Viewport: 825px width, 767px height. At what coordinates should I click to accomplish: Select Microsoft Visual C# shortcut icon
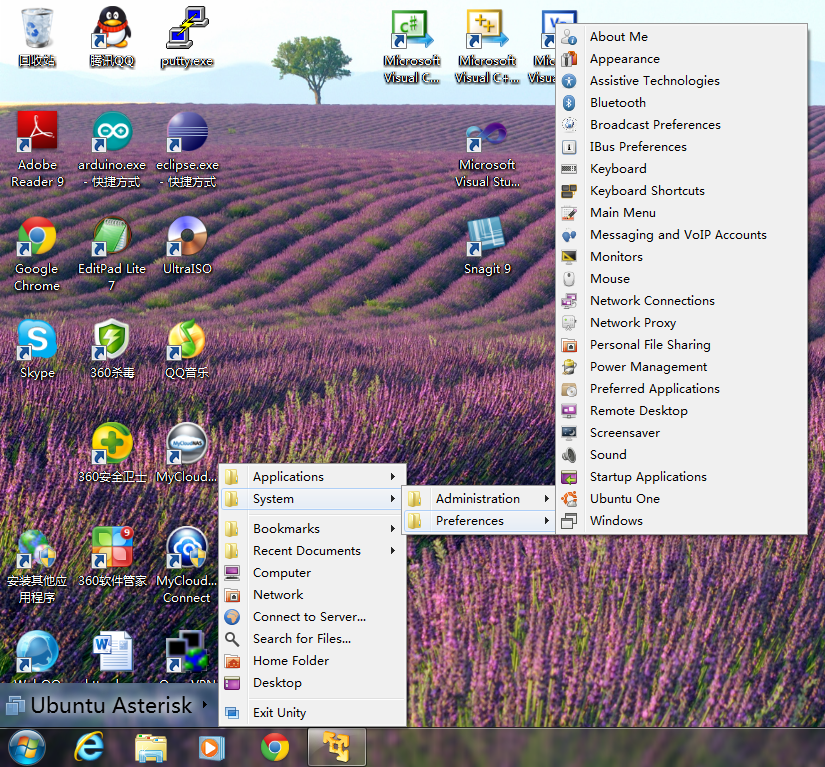[412, 30]
